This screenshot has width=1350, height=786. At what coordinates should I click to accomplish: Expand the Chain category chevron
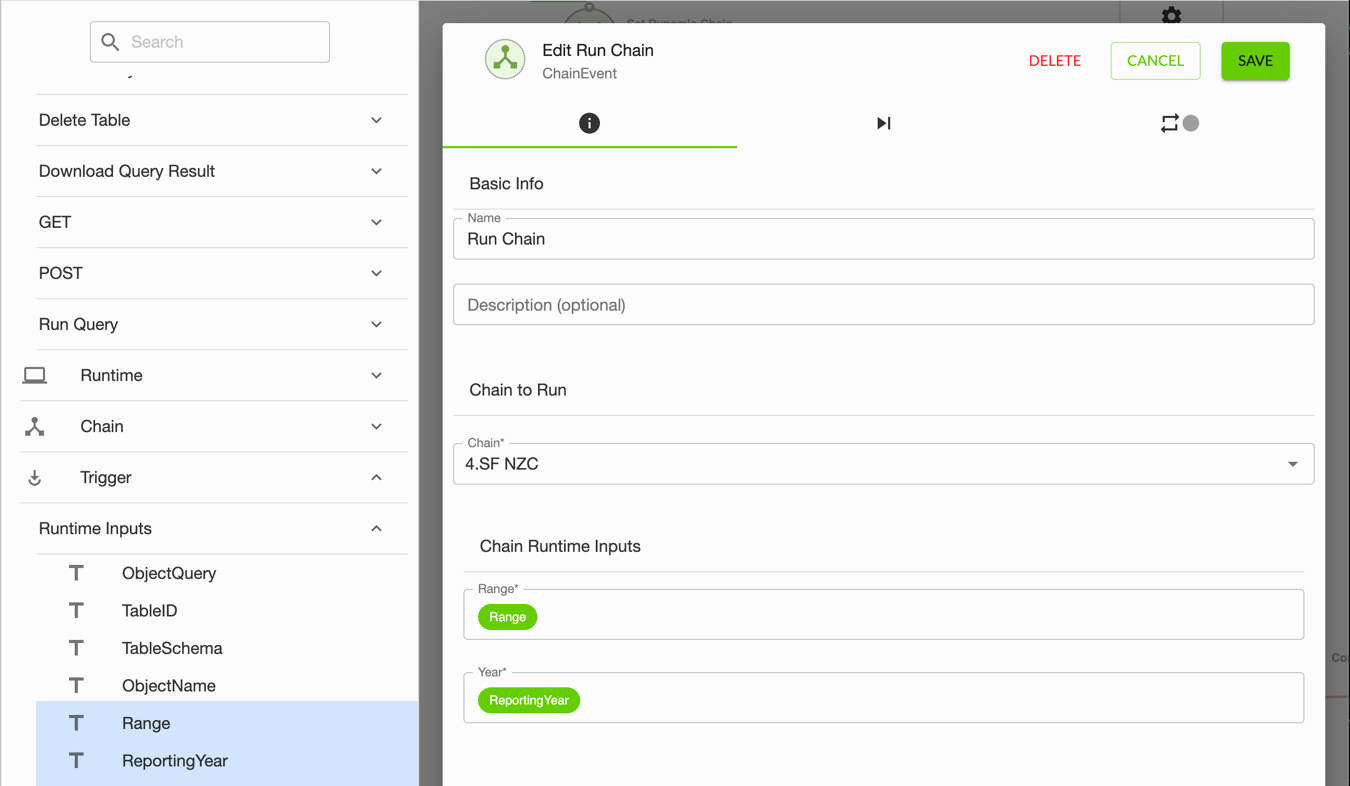coord(376,426)
